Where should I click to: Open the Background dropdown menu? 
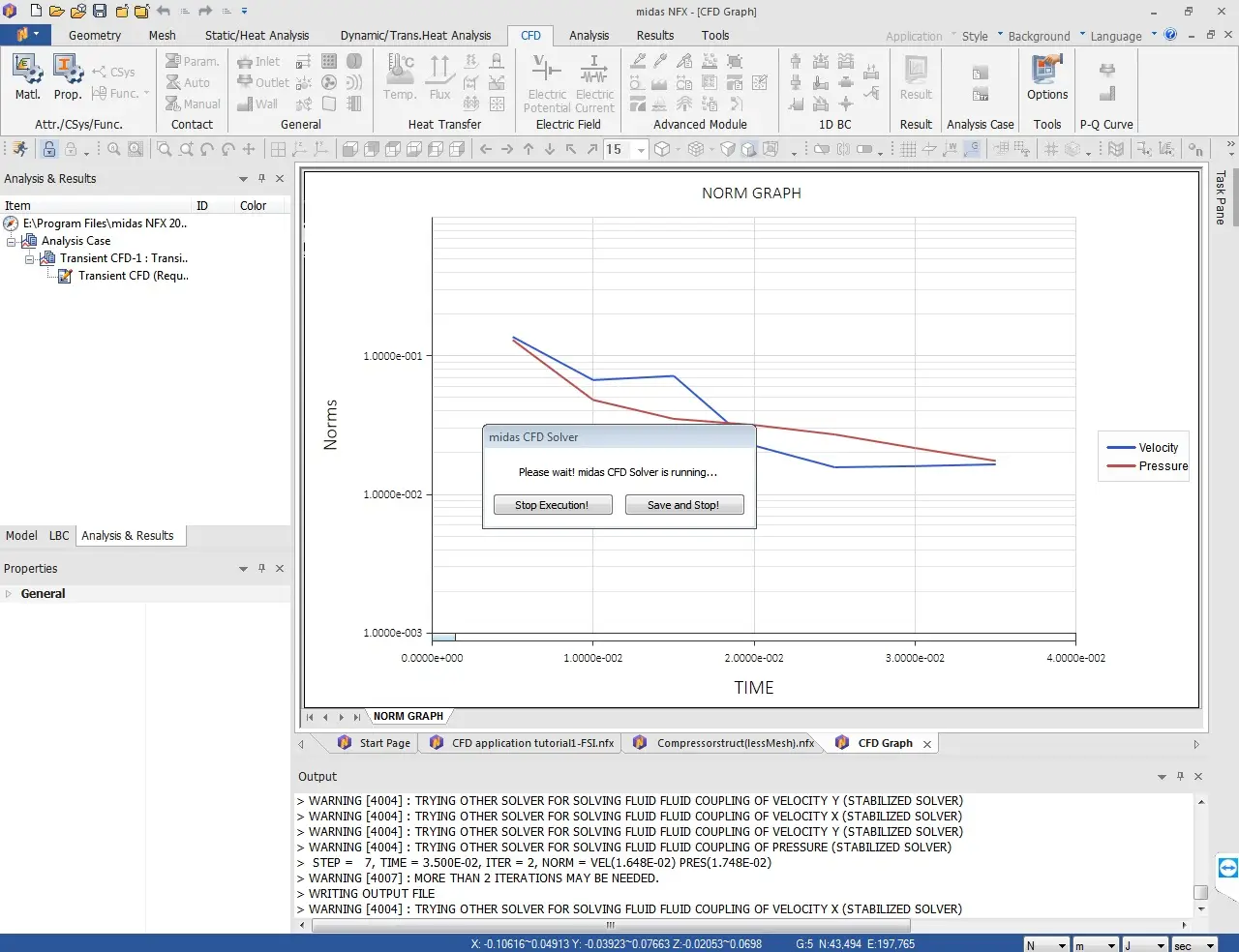[1046, 36]
